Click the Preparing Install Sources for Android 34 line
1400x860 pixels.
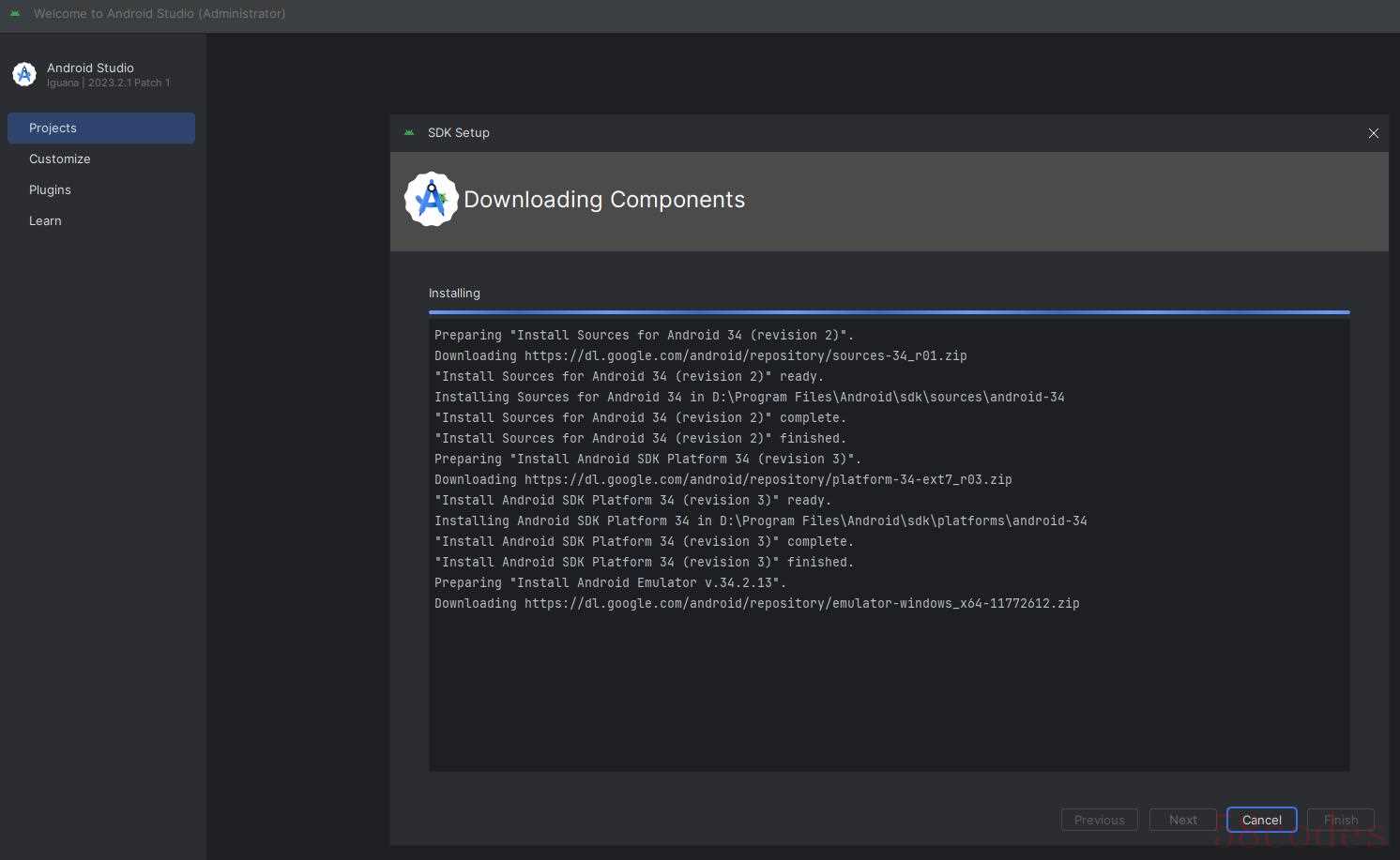pos(644,335)
